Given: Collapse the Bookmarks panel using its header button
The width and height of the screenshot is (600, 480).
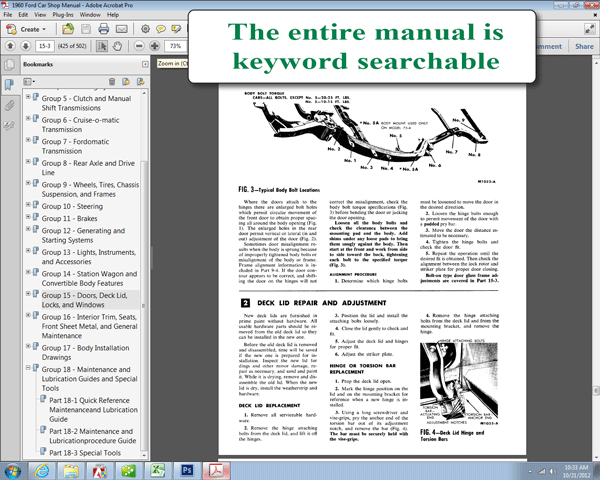Looking at the screenshot, I should coord(145,64).
